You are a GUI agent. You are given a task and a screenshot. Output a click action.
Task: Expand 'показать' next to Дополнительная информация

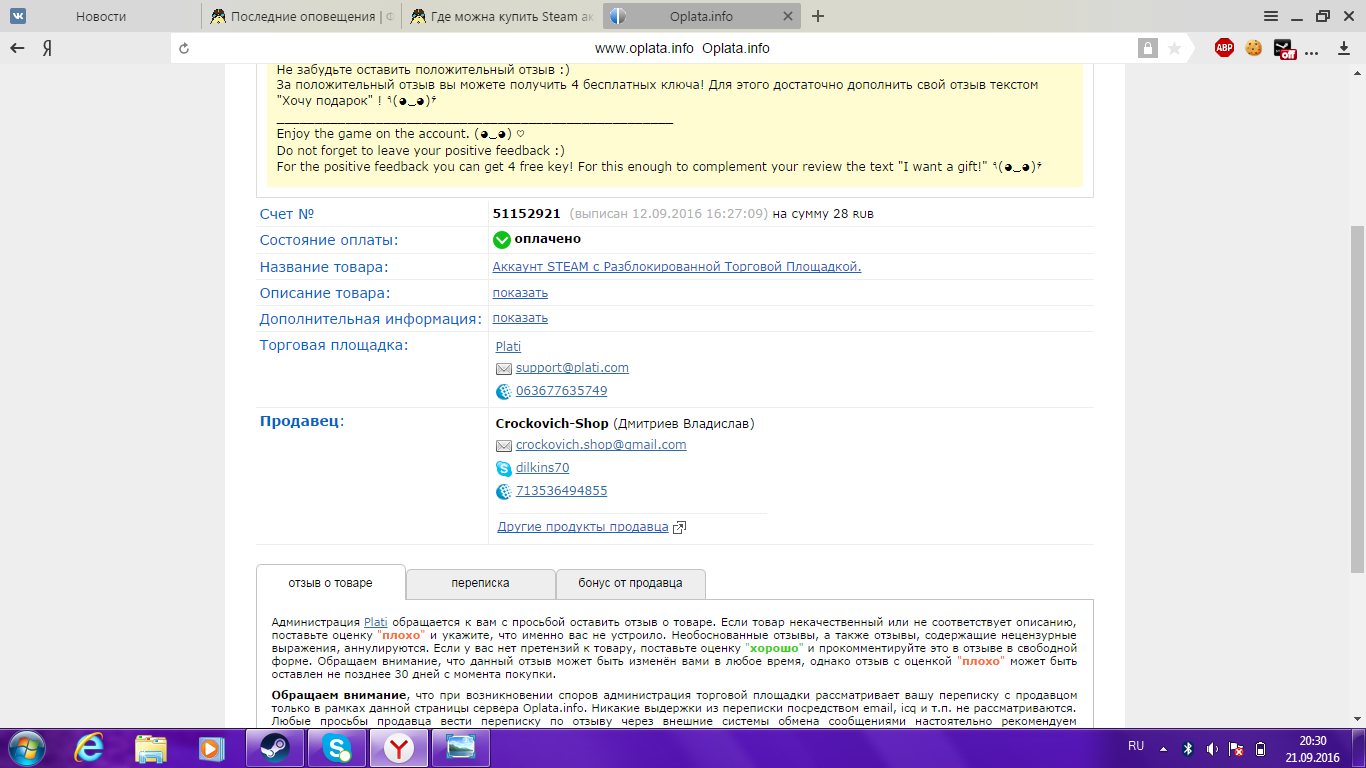[520, 318]
